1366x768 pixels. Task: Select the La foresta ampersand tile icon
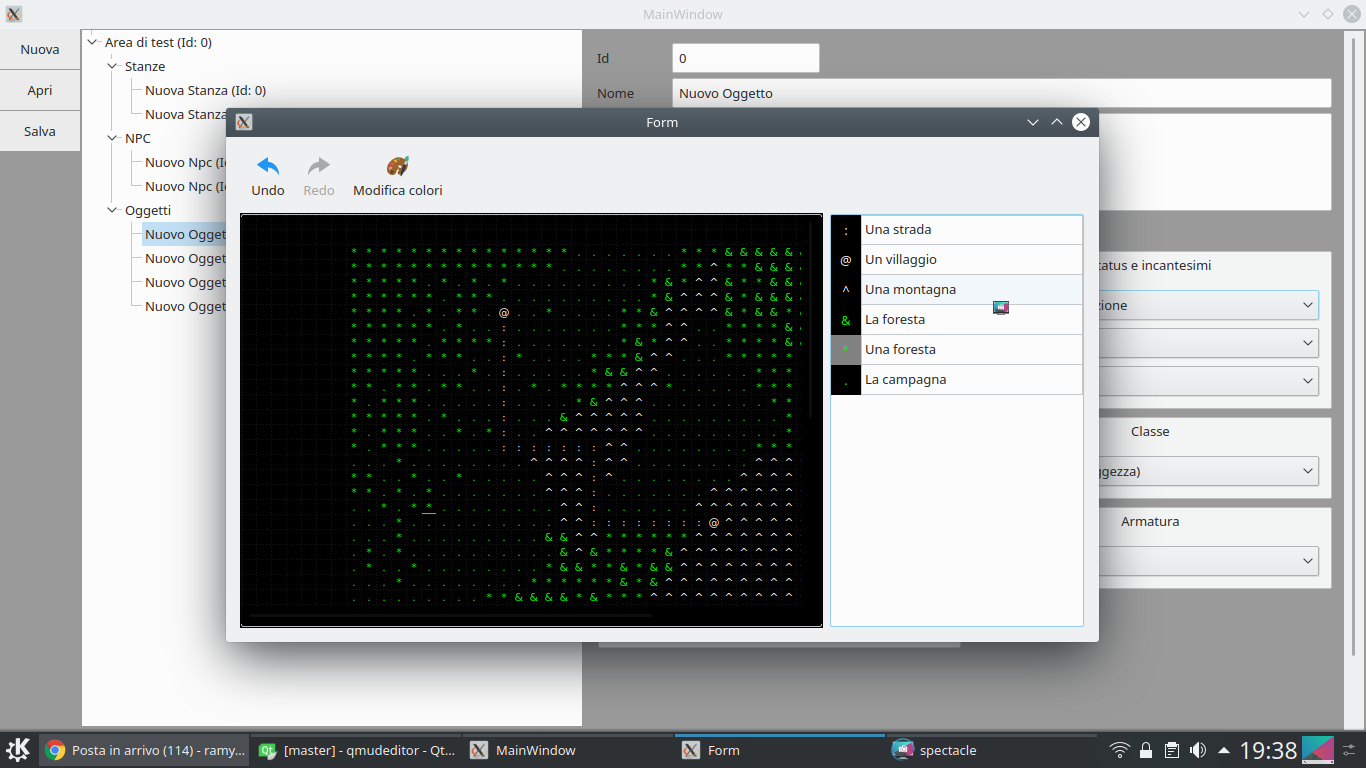846,320
